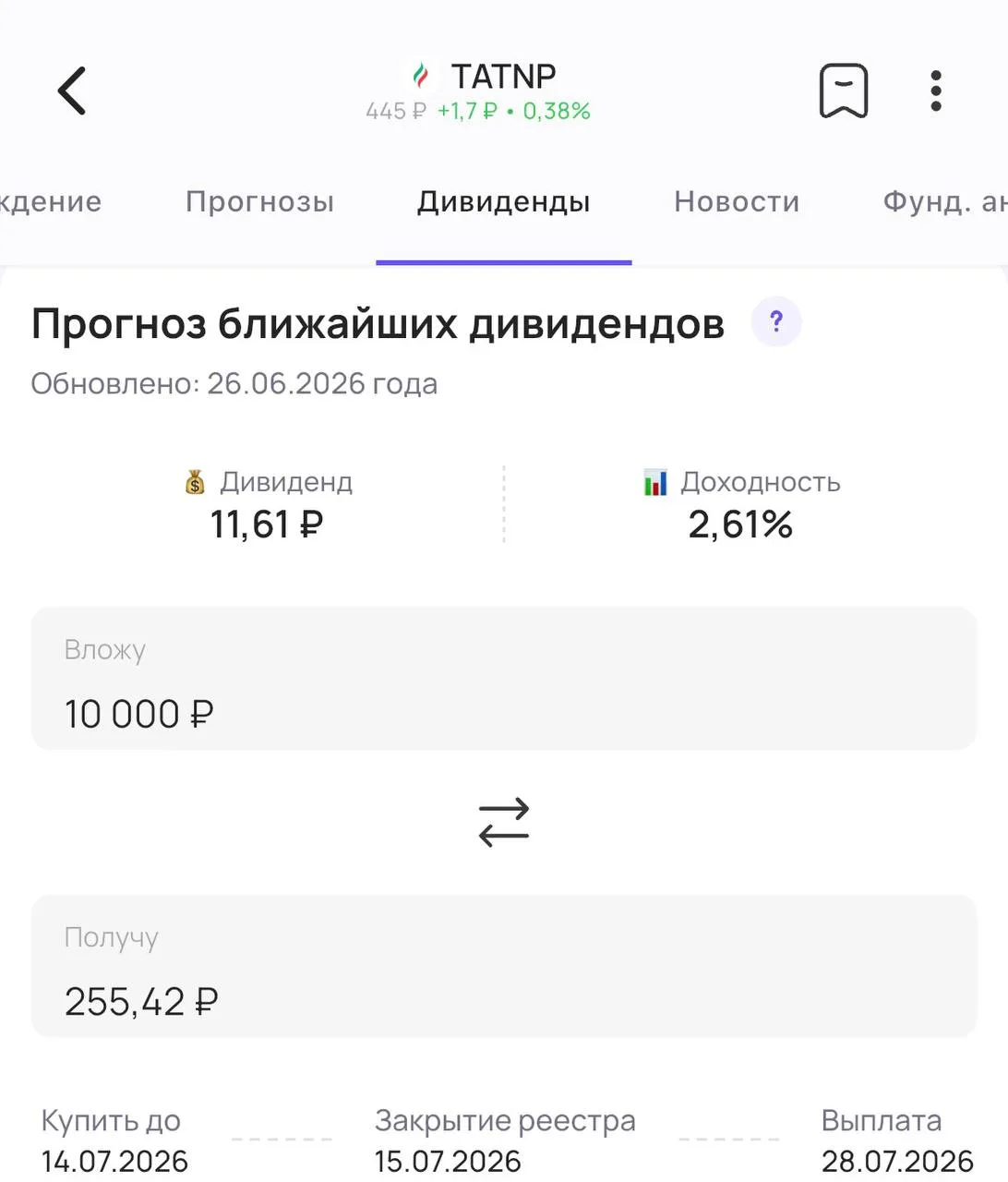Switch to the Прогнозы tab
The image size is (1008, 1182).
pos(259,201)
